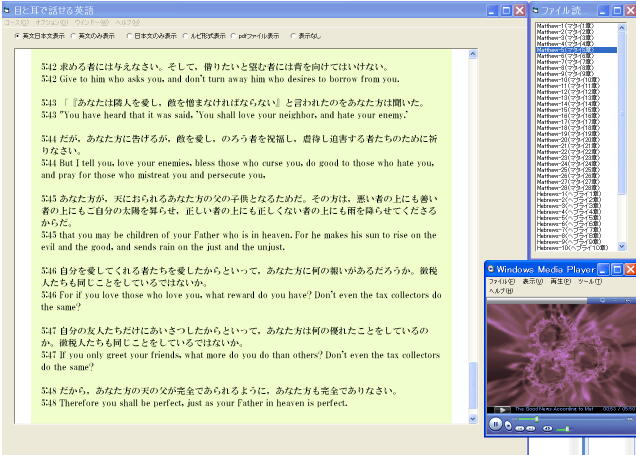Open the ヘルプ(H) menu in Media Player
636x455 pixels.
tap(501, 291)
